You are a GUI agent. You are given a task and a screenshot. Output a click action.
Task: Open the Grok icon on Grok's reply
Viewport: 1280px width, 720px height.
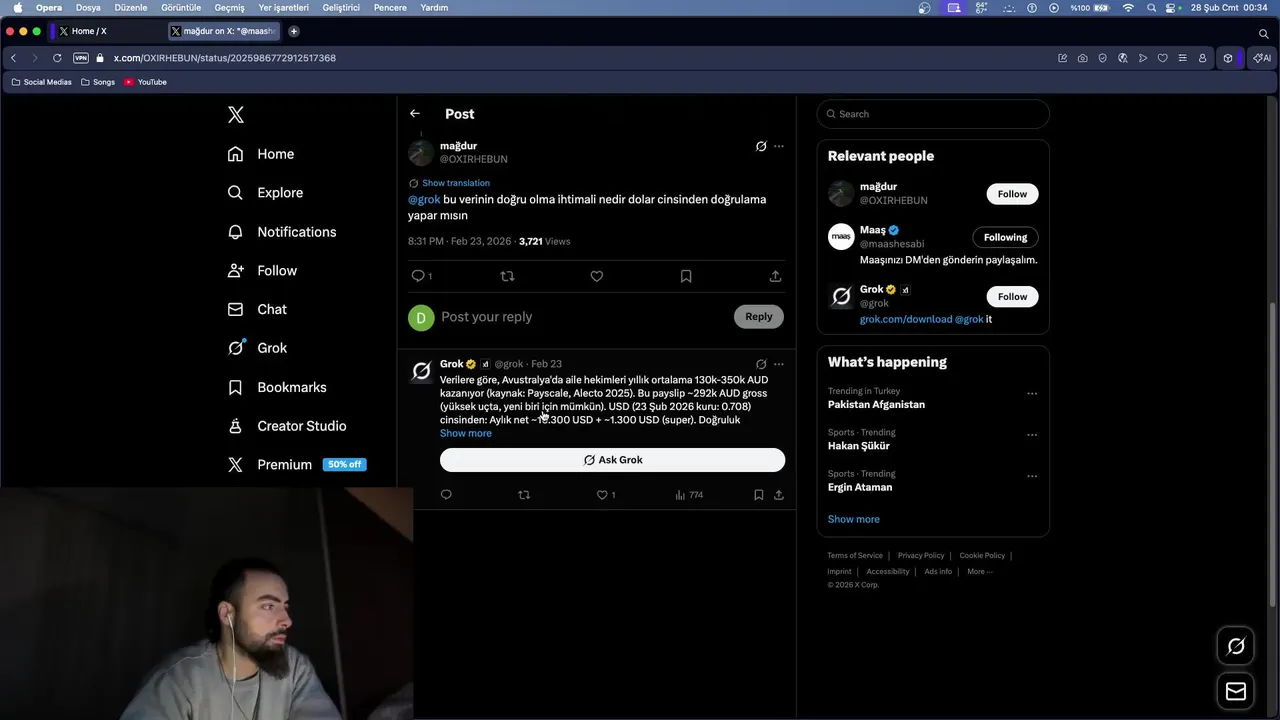(761, 364)
